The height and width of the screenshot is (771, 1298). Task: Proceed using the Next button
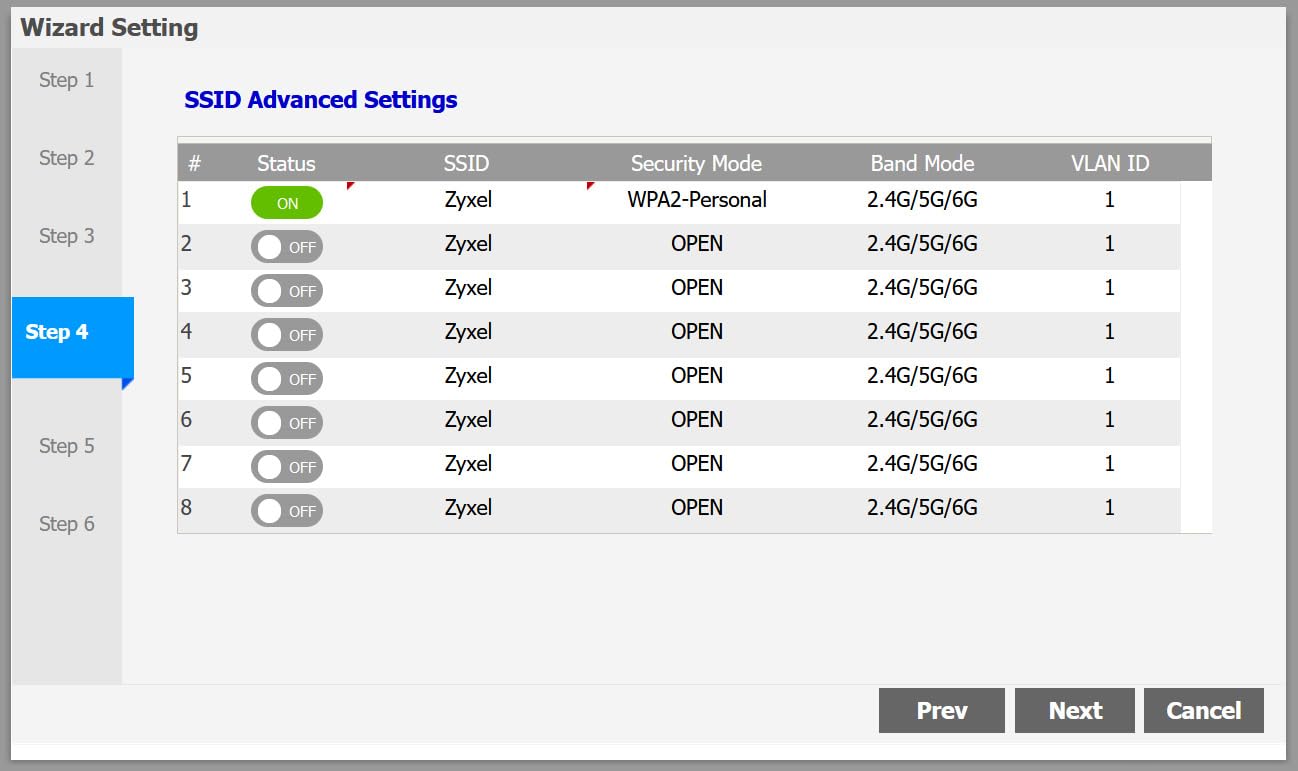(1074, 710)
